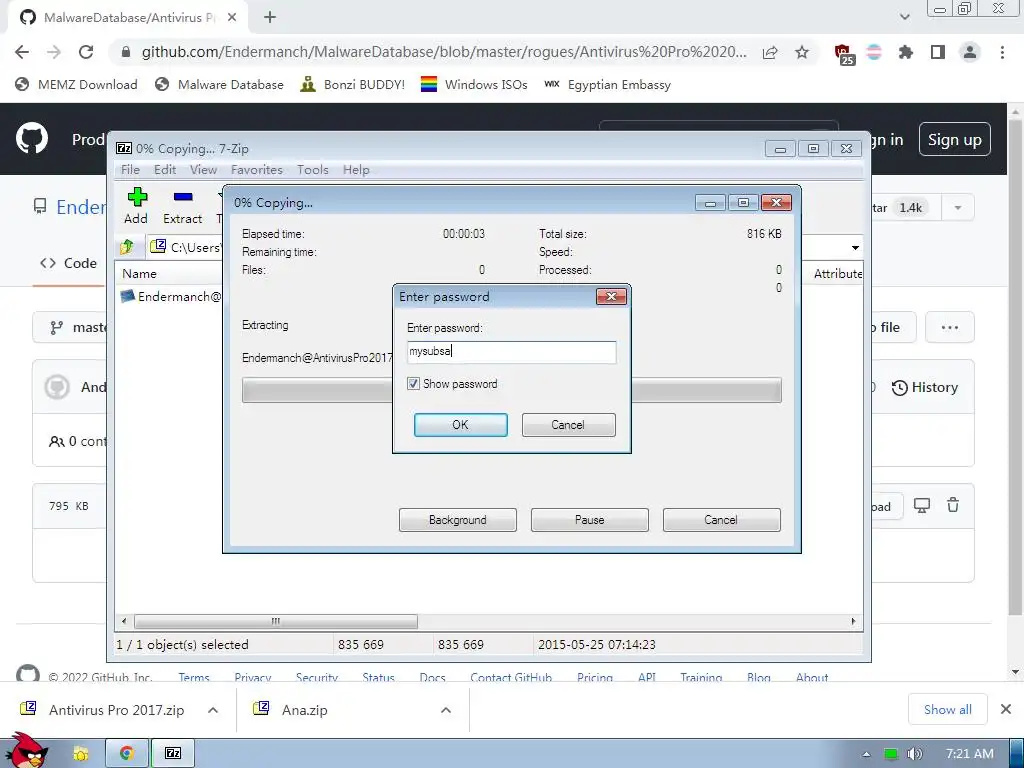Click the 7-Zip horizontal scrollbar thumb
This screenshot has height=768, width=1024.
click(x=276, y=621)
